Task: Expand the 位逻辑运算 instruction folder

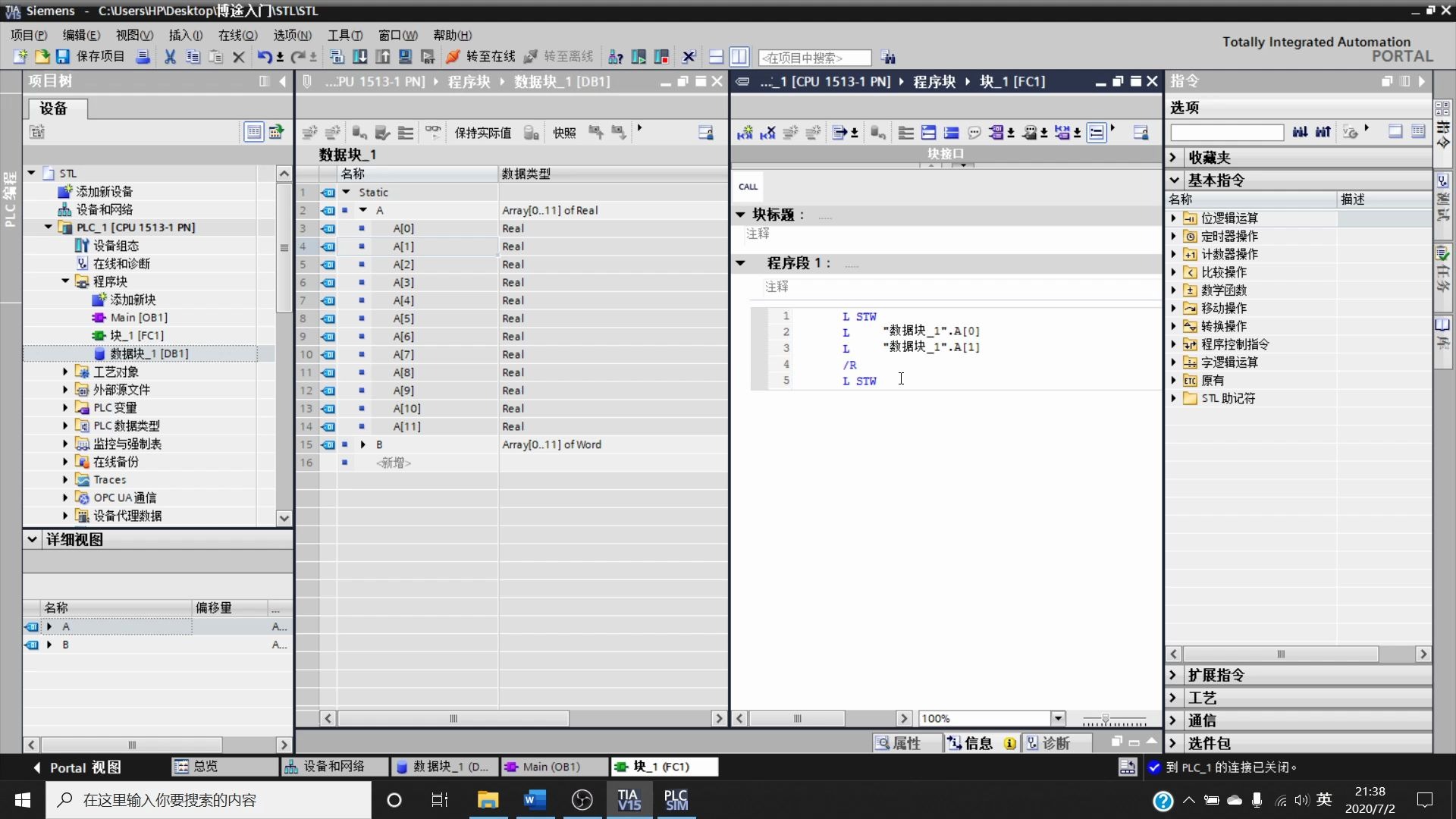Action: 1174,218
